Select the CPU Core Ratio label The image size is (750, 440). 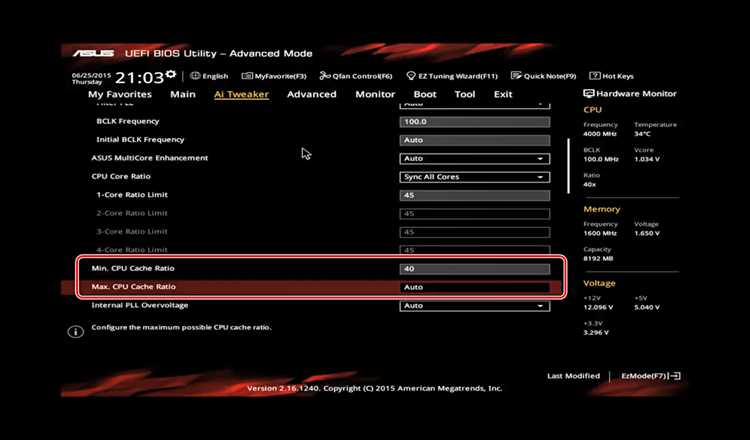click(121, 176)
